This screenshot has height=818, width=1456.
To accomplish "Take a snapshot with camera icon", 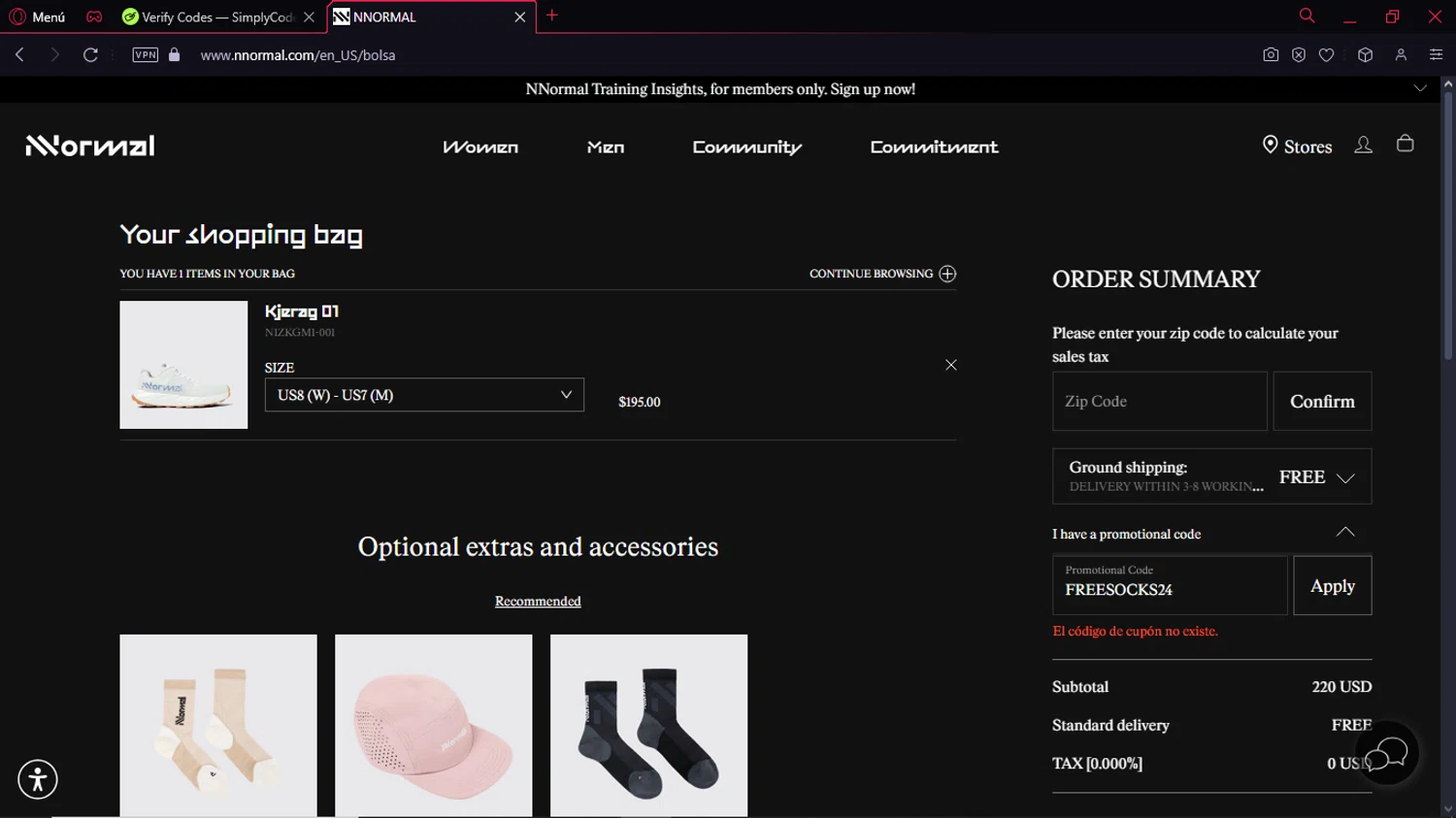I will (1271, 55).
